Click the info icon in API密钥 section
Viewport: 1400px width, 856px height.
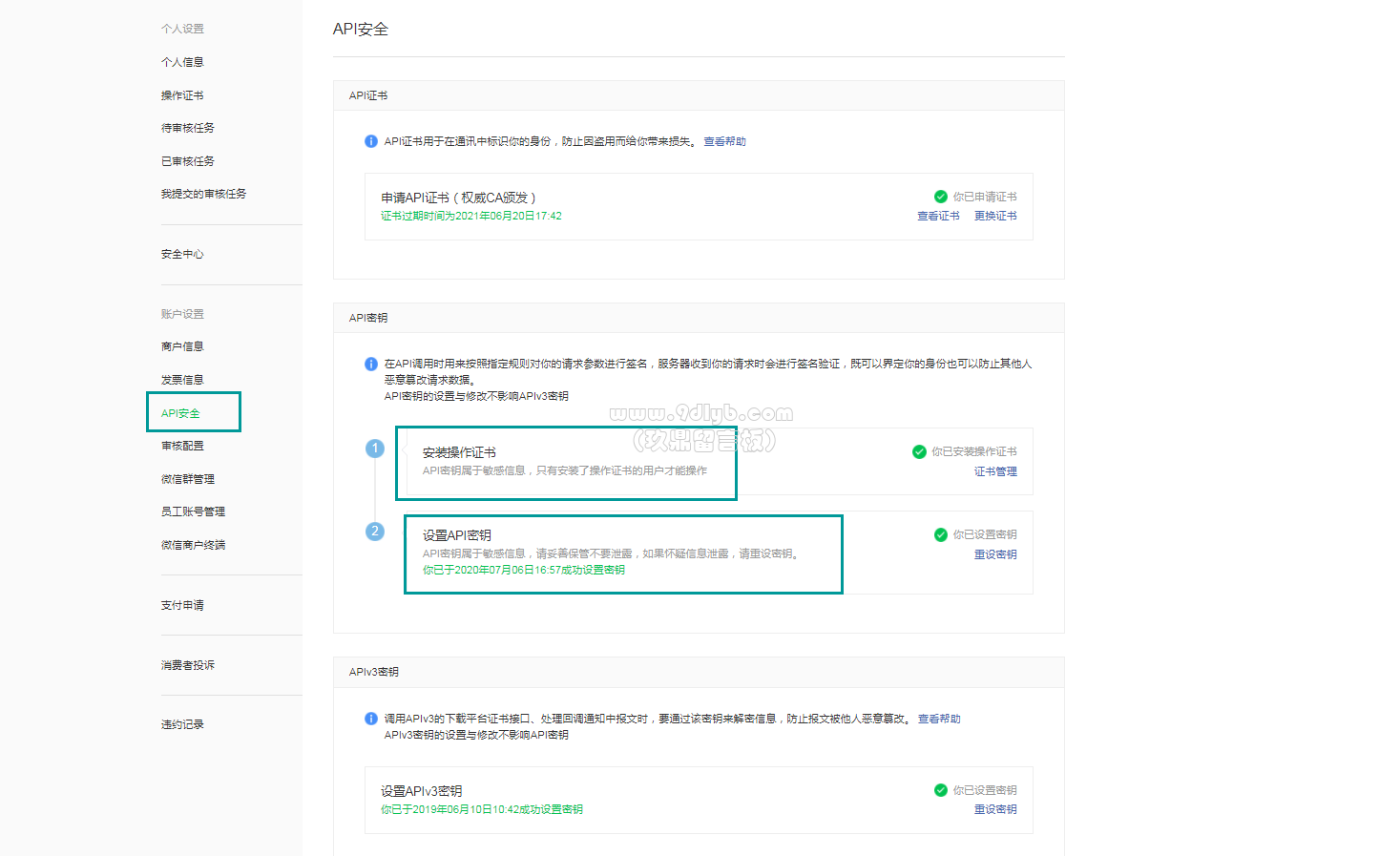(x=371, y=364)
